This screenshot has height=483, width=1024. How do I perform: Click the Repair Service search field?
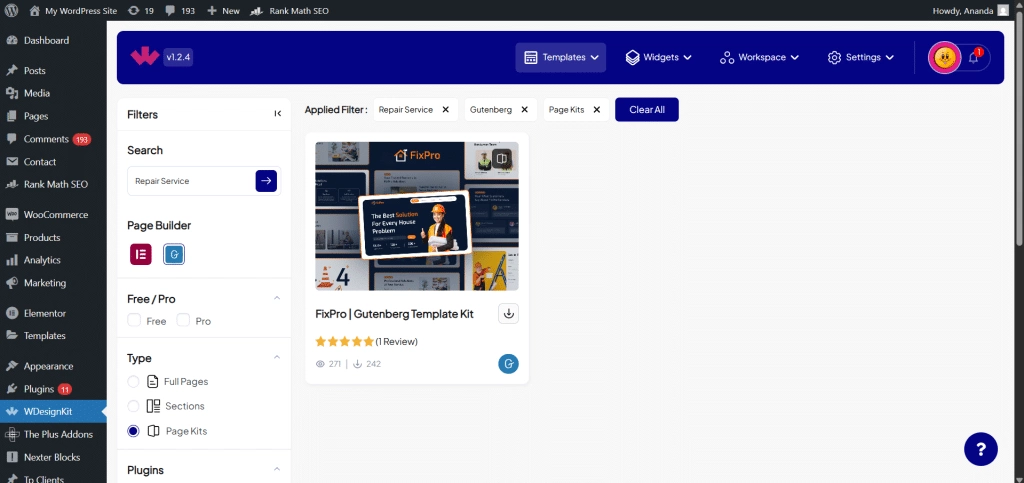click(190, 181)
